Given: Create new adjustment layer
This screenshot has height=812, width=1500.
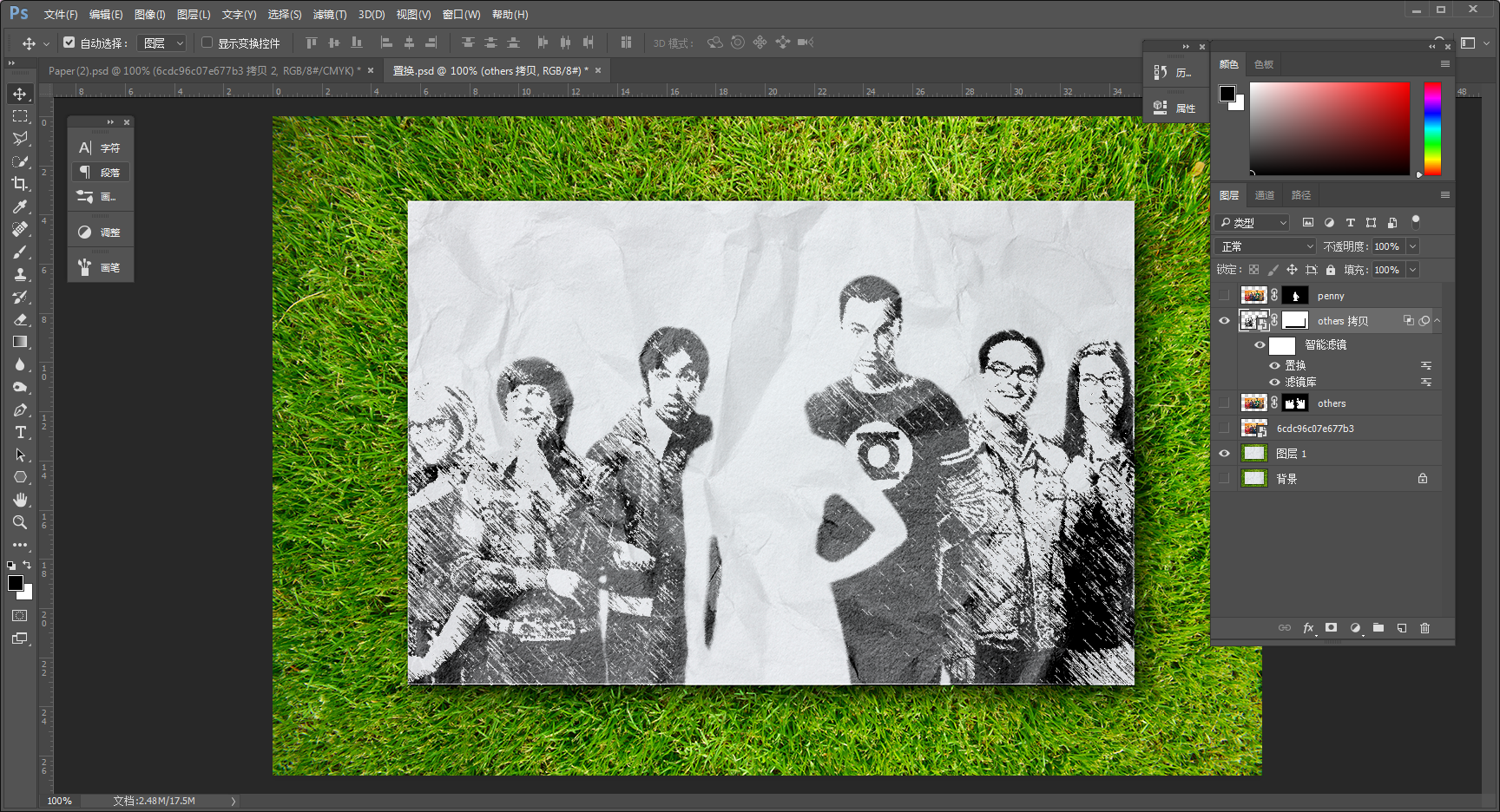Looking at the screenshot, I should (1355, 628).
